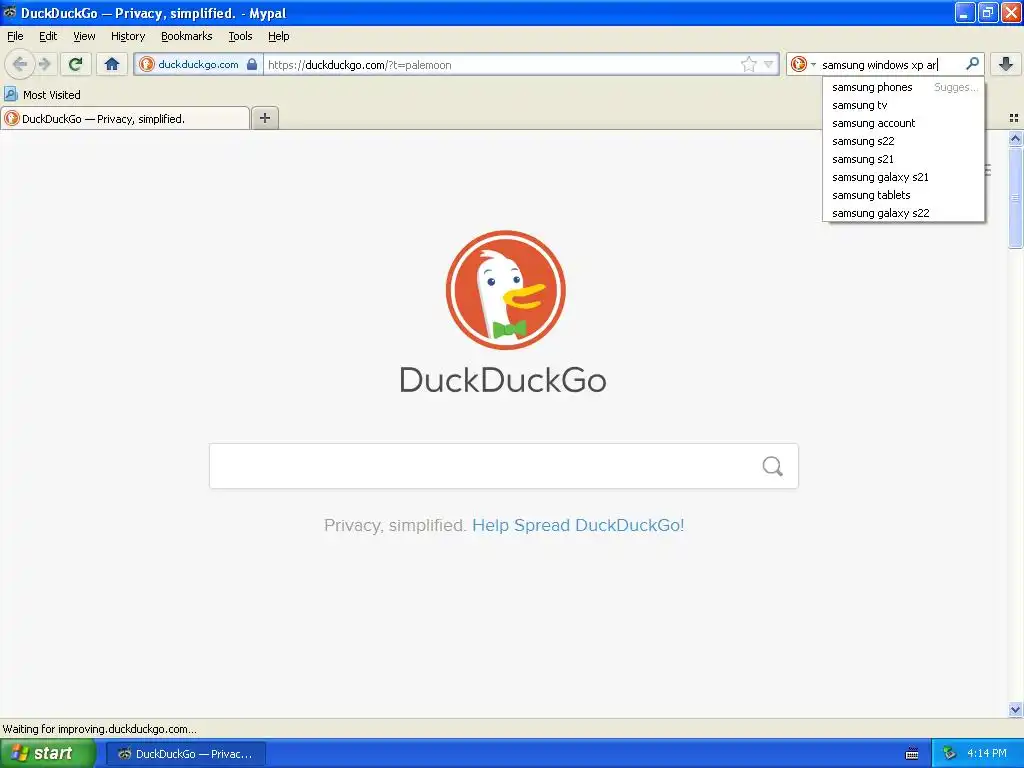Click the search magnifier in the browser search box
The width and height of the screenshot is (1024, 768).
[x=972, y=64]
